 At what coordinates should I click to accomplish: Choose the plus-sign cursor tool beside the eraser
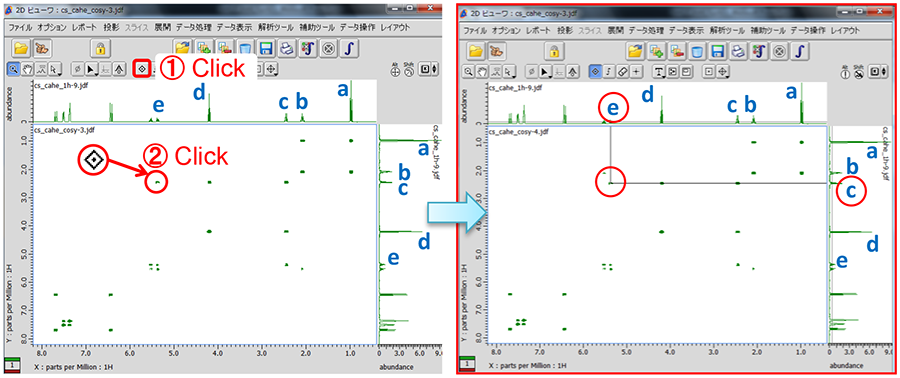637,71
